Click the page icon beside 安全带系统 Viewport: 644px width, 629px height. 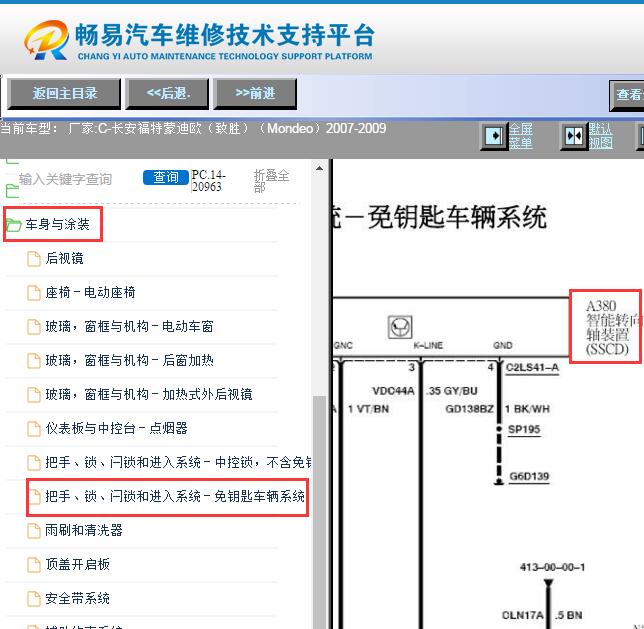[x=34, y=599]
